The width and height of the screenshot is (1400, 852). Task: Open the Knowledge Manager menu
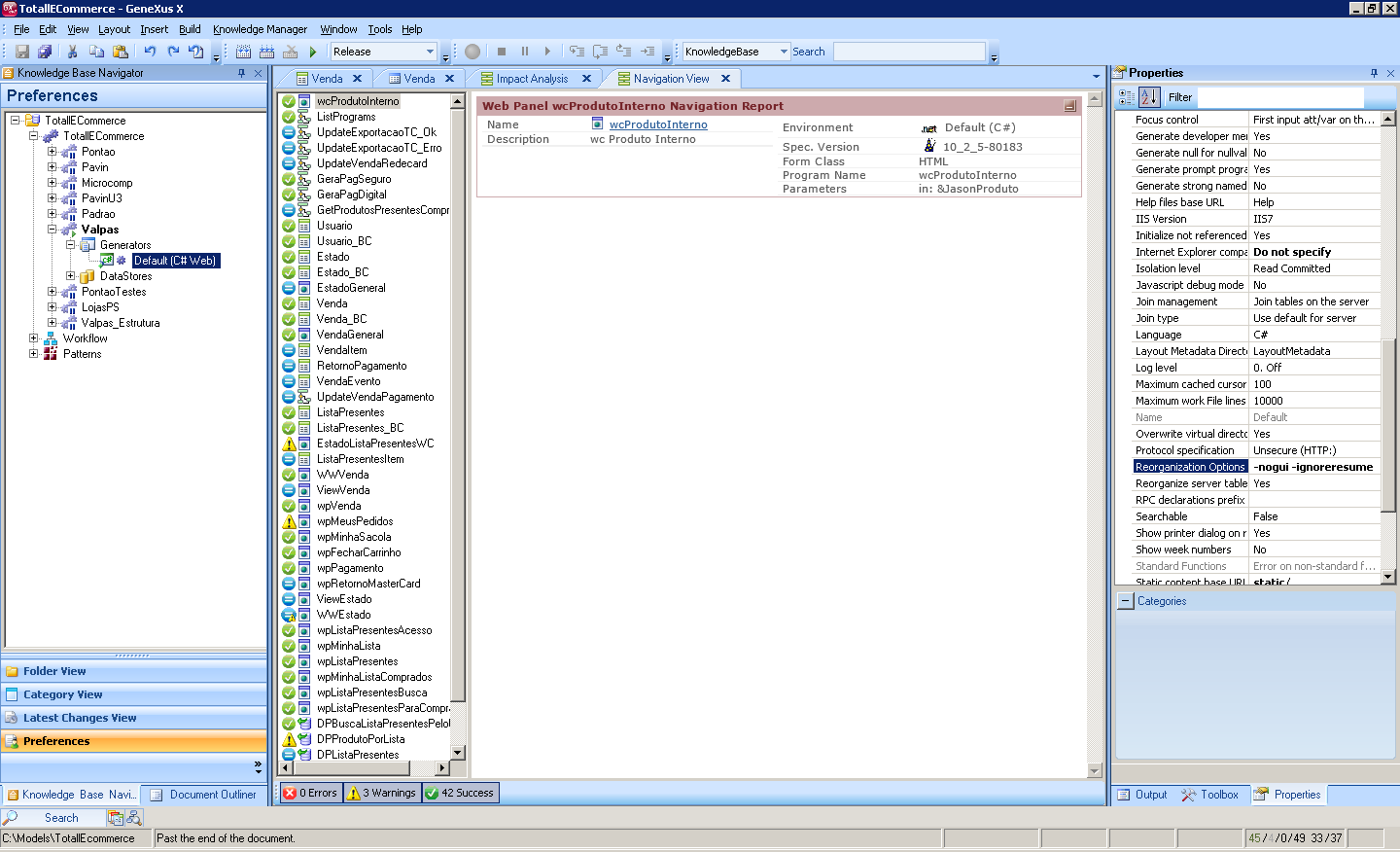pyautogui.click(x=260, y=29)
